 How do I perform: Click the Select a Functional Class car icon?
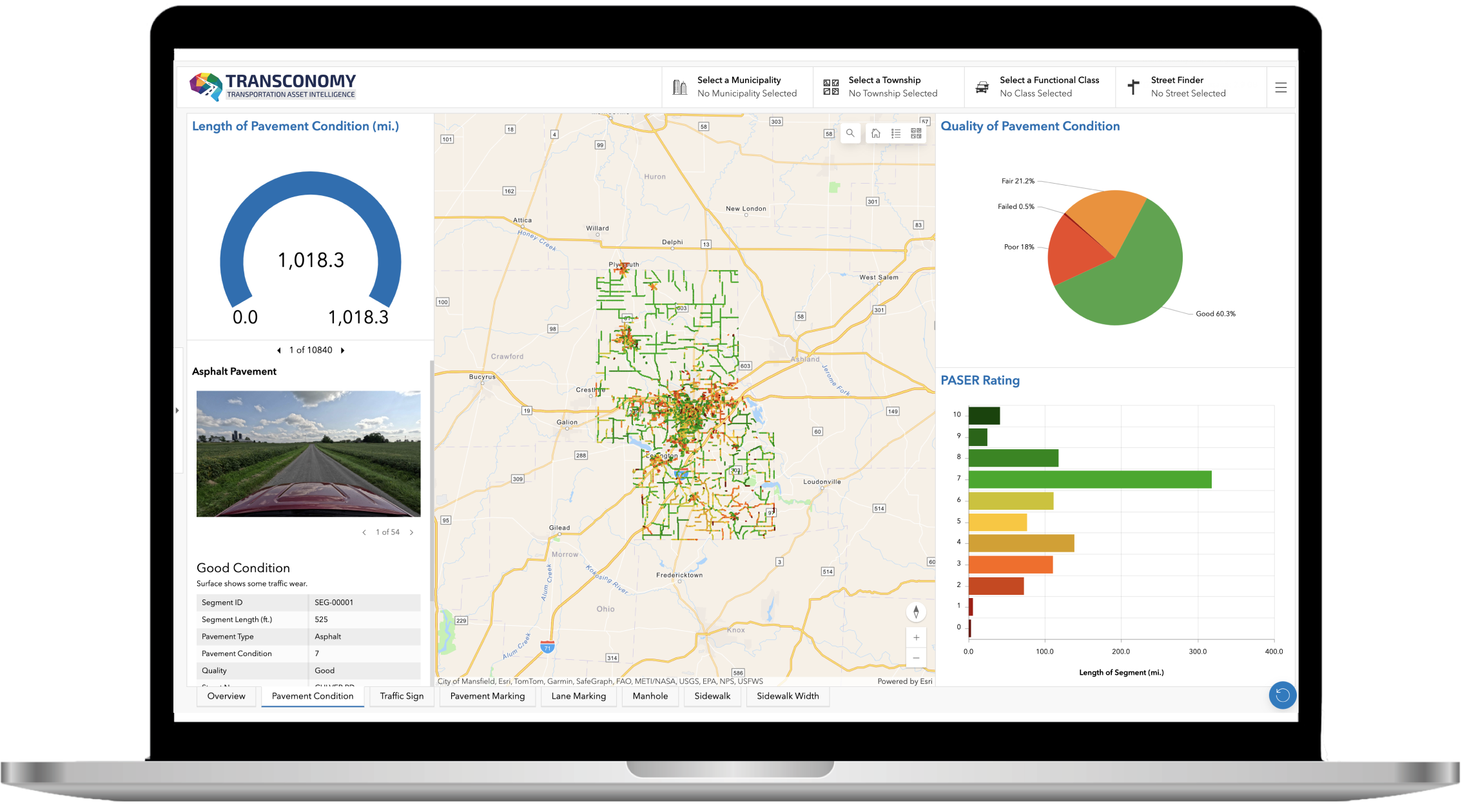[x=982, y=86]
